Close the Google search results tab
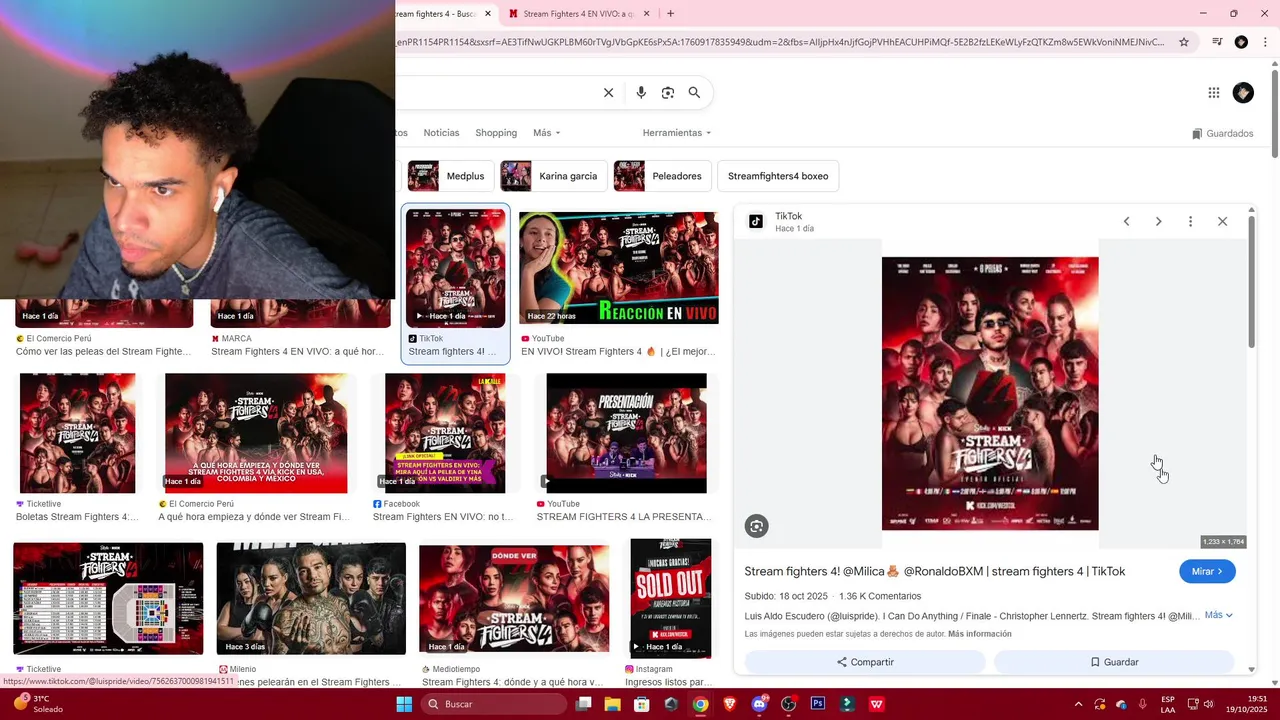 click(488, 14)
